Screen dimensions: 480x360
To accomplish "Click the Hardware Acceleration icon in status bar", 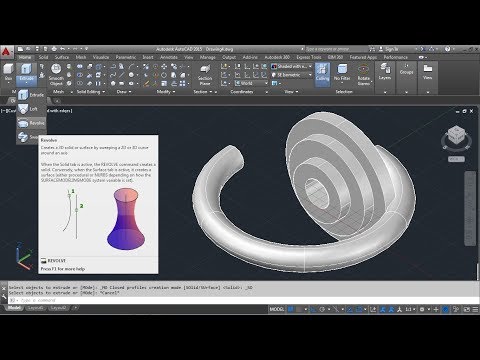I will tap(445, 309).
